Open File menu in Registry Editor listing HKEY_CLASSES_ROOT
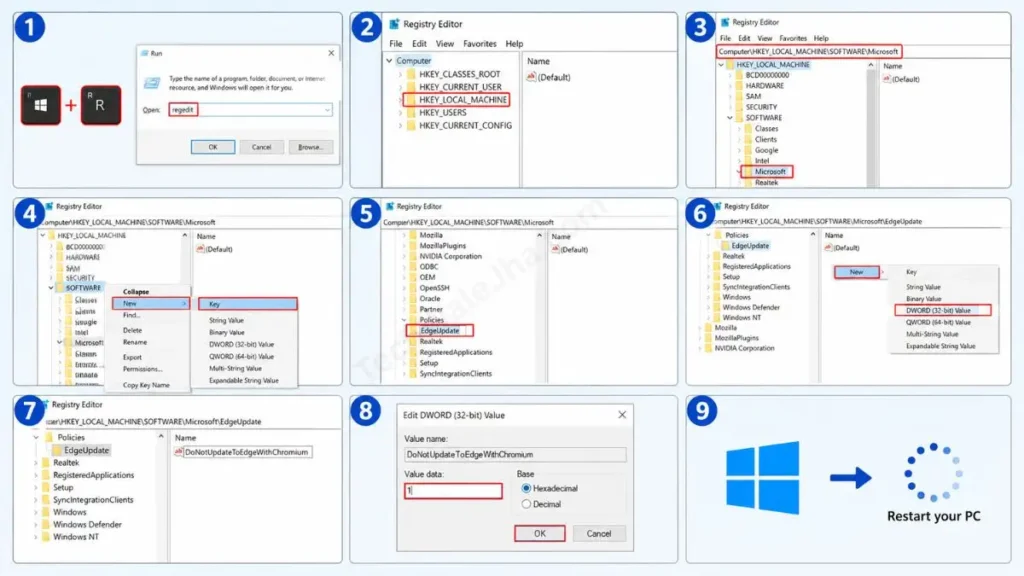The height and width of the screenshot is (576, 1024). click(396, 44)
